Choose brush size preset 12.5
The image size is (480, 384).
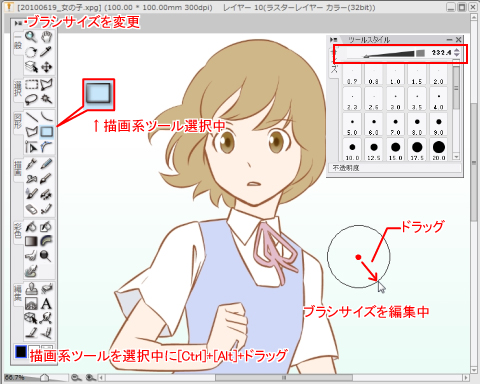coord(374,150)
